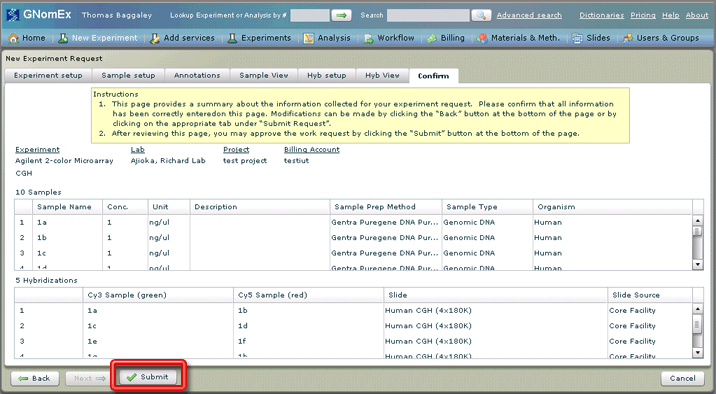Select hybridization row with Cy5 sample 1d
The height and width of the screenshot is (394, 716).
pos(353,326)
